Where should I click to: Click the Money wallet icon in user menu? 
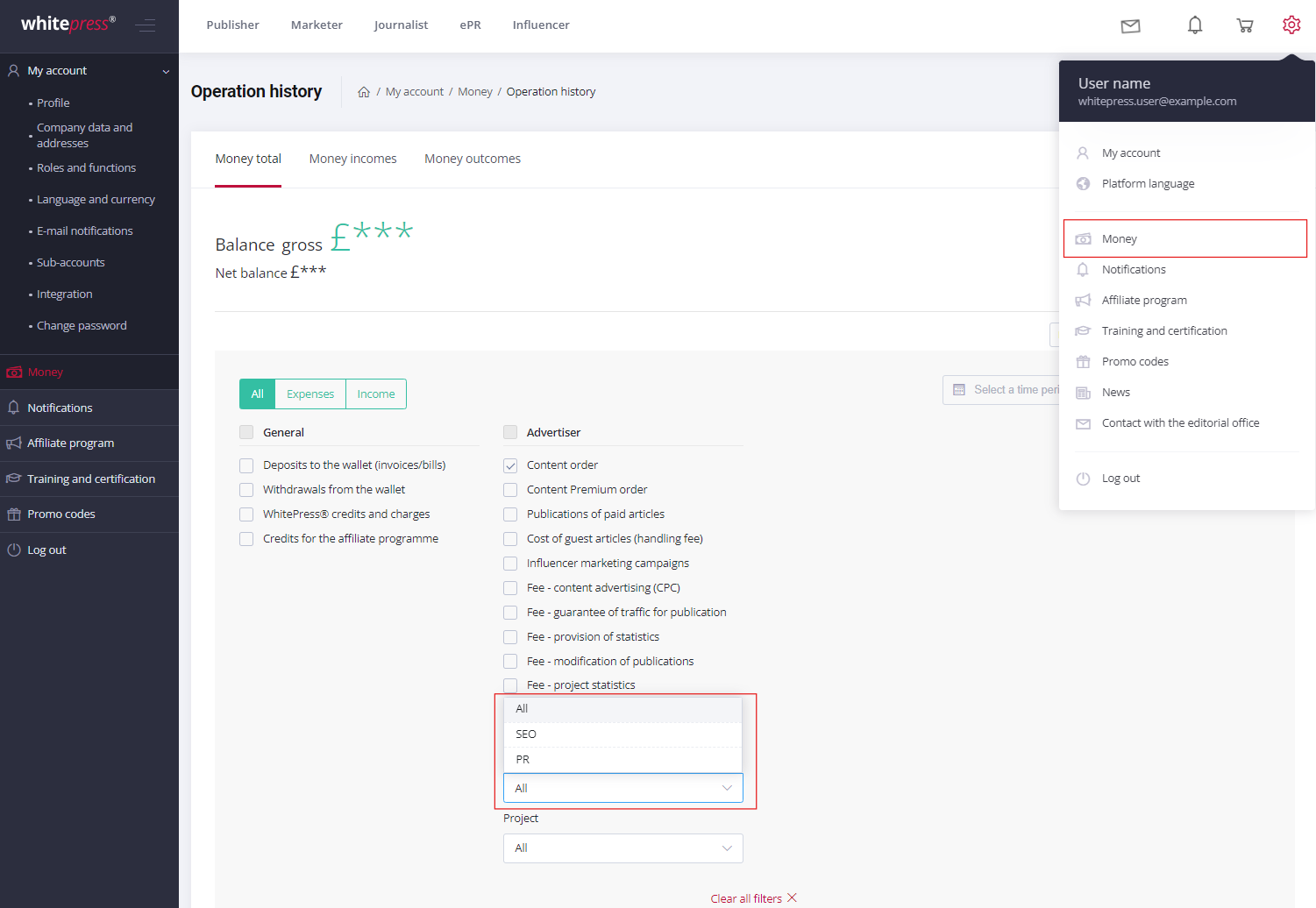coord(1084,238)
